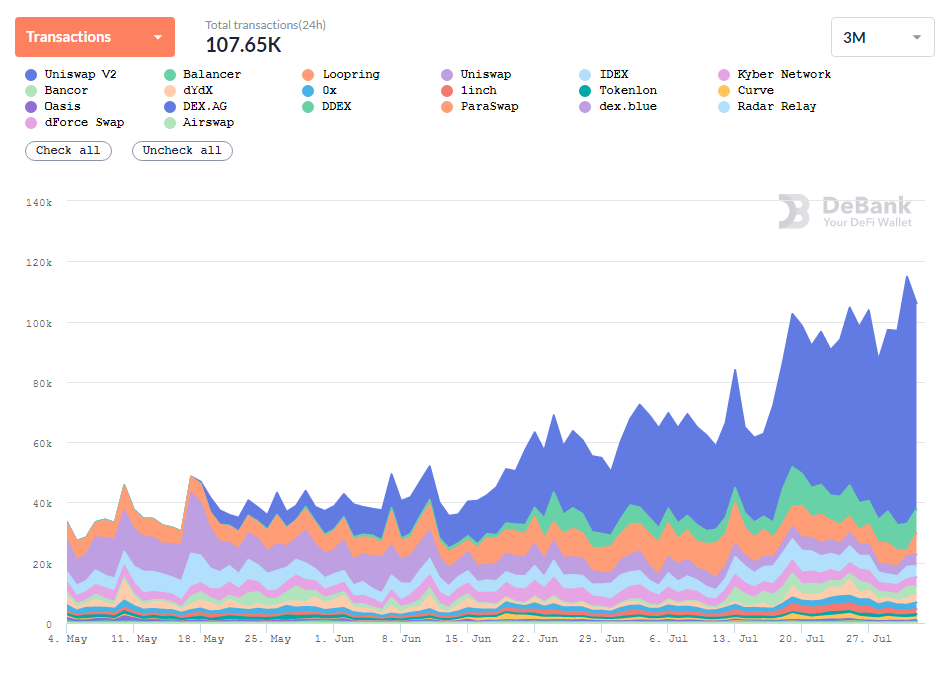The image size is (950, 679).
Task: Click the 60k y-axis label
Action: tap(42, 443)
